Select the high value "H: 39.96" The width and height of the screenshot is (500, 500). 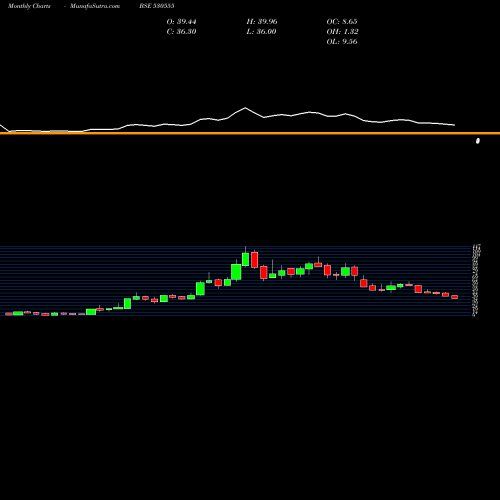pos(262,22)
